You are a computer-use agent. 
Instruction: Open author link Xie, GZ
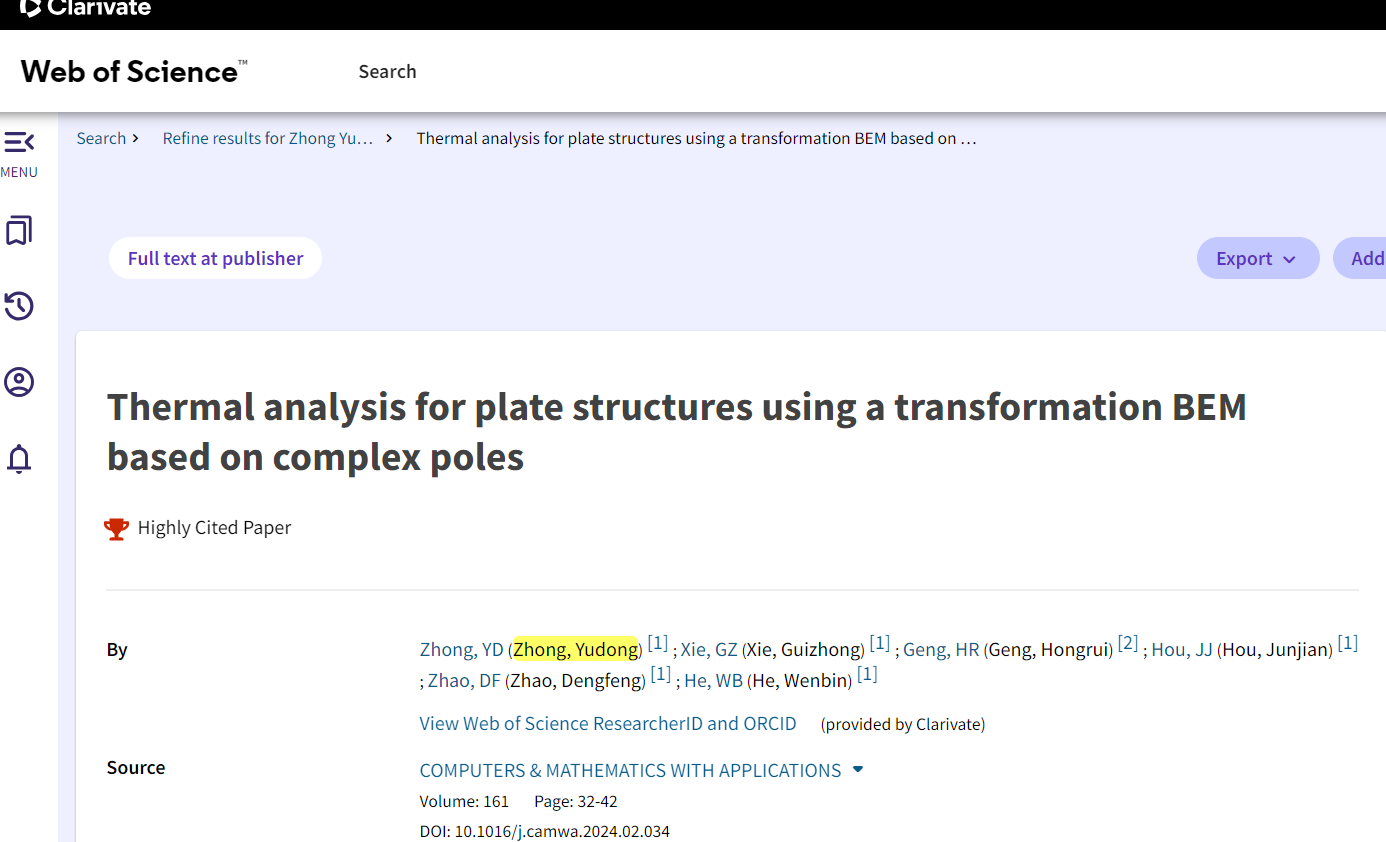(709, 650)
